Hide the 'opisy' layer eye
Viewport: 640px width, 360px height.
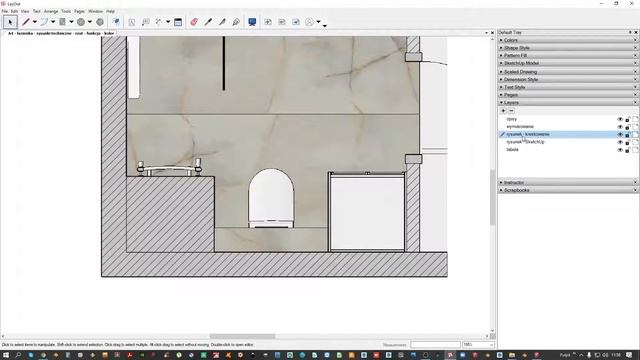coord(620,119)
